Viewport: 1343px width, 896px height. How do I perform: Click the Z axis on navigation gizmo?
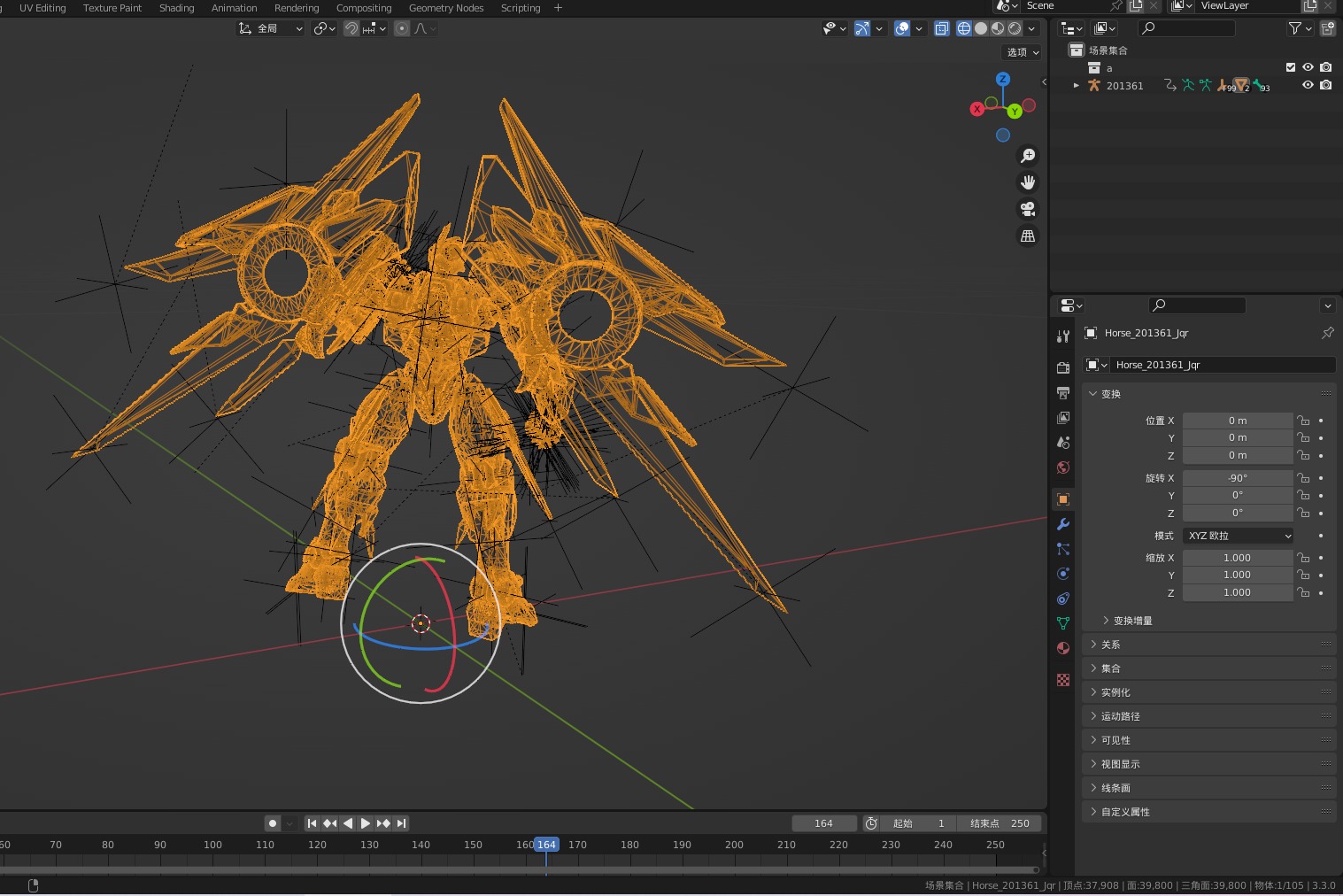click(x=1003, y=79)
